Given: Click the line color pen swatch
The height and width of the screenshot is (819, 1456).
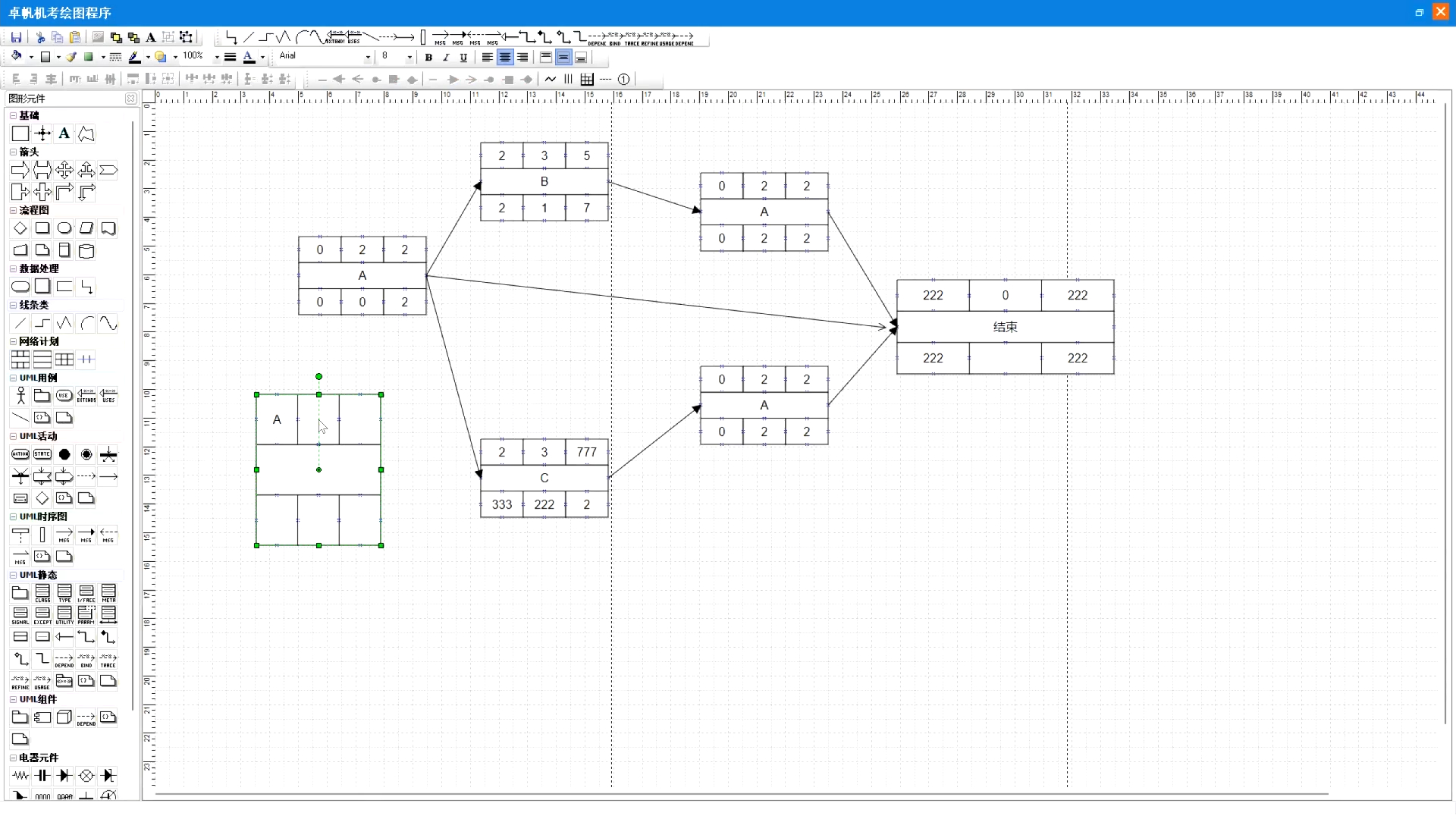Looking at the screenshot, I should tap(134, 57).
